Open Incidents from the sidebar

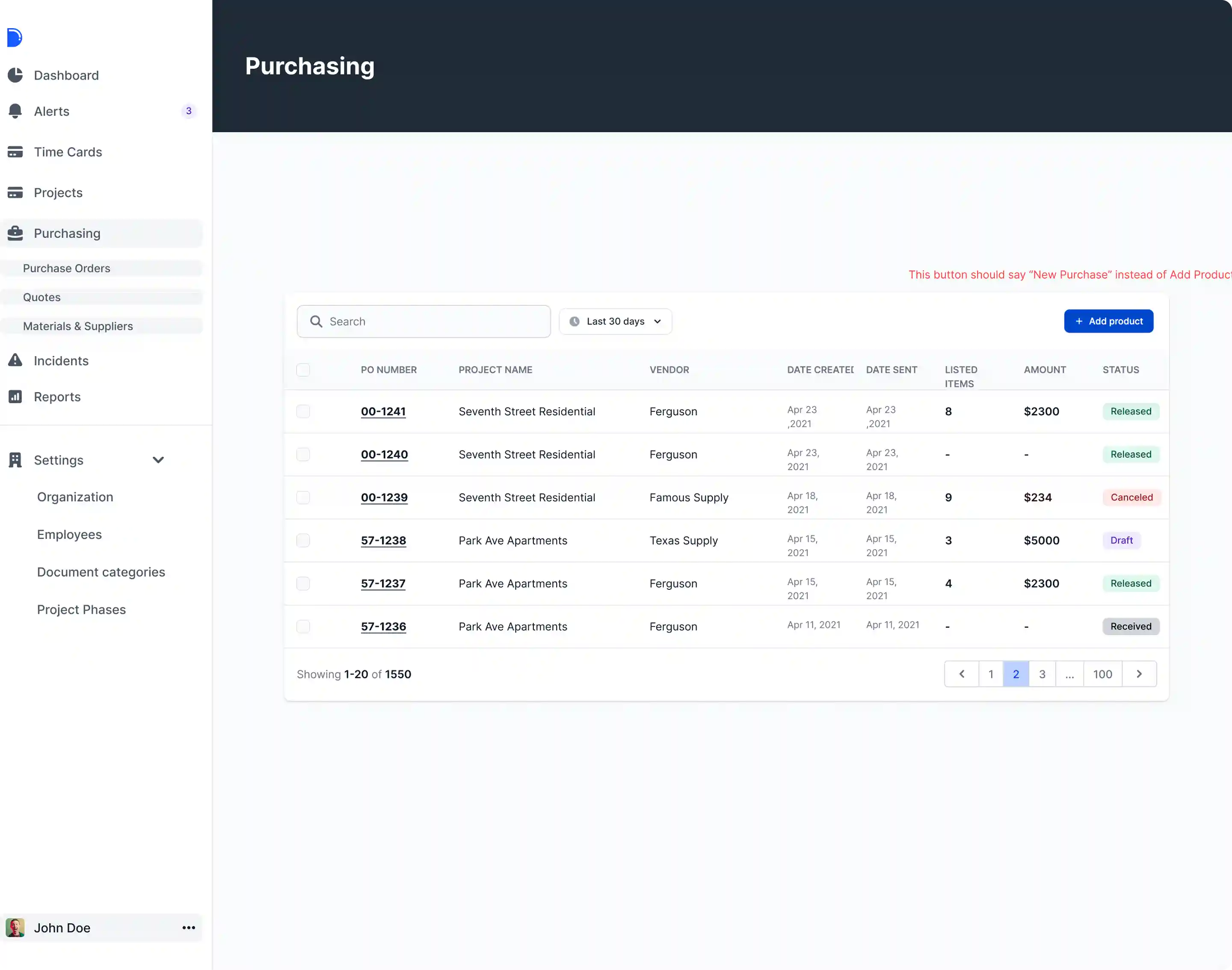[15, 361]
